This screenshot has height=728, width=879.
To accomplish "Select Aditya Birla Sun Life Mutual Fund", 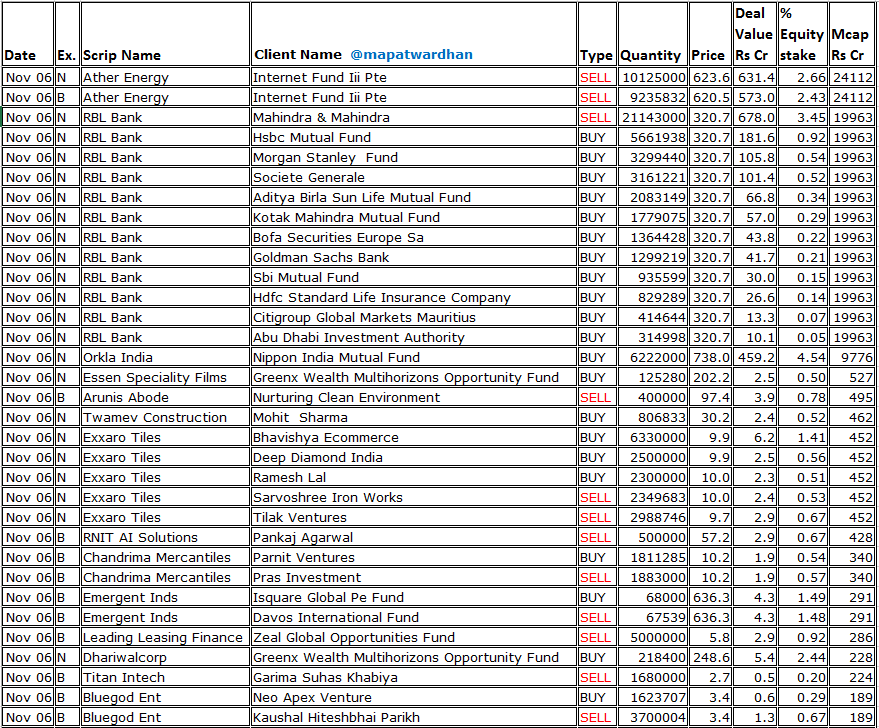I will tap(414, 198).
